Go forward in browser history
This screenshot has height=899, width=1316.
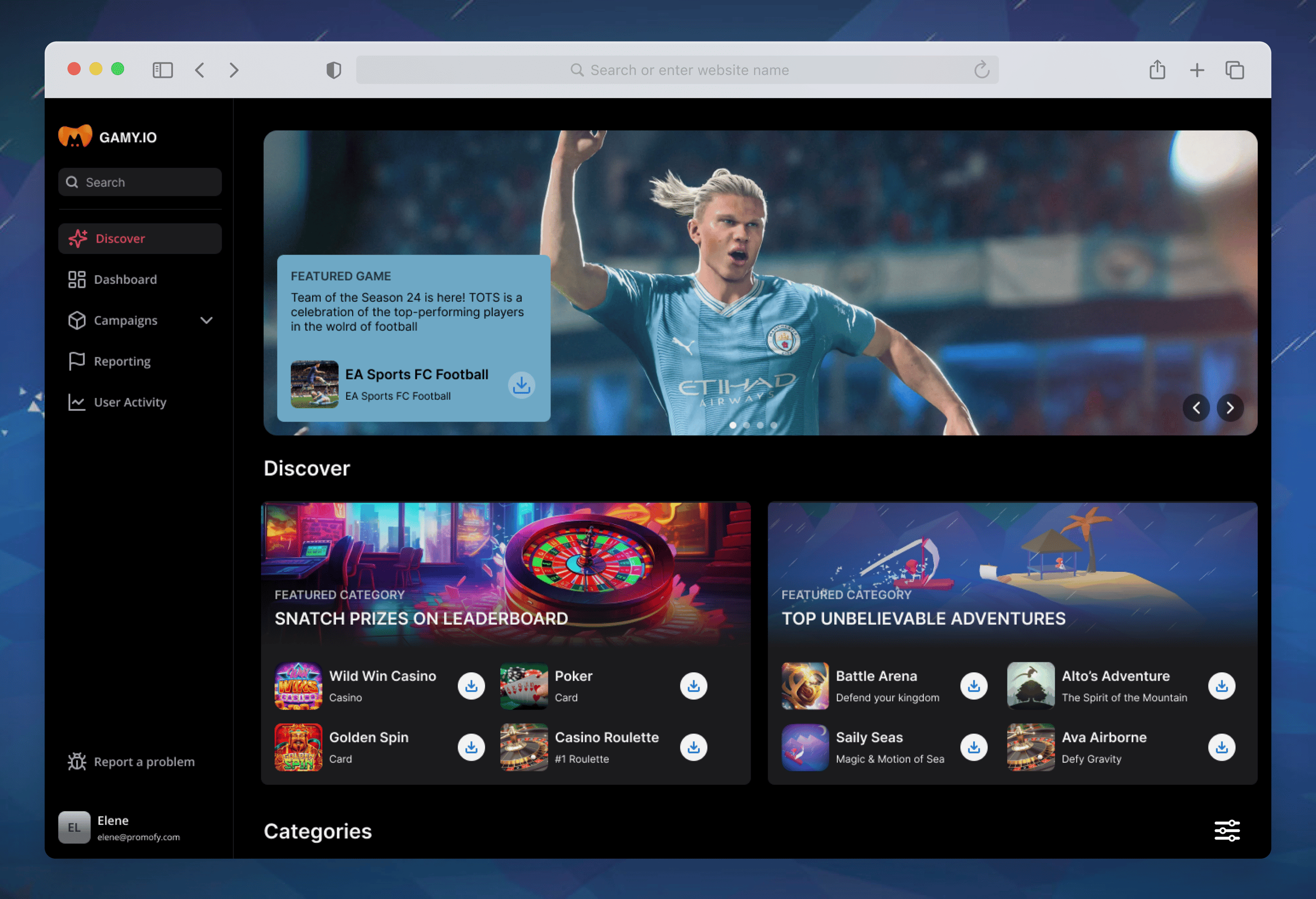[234, 69]
